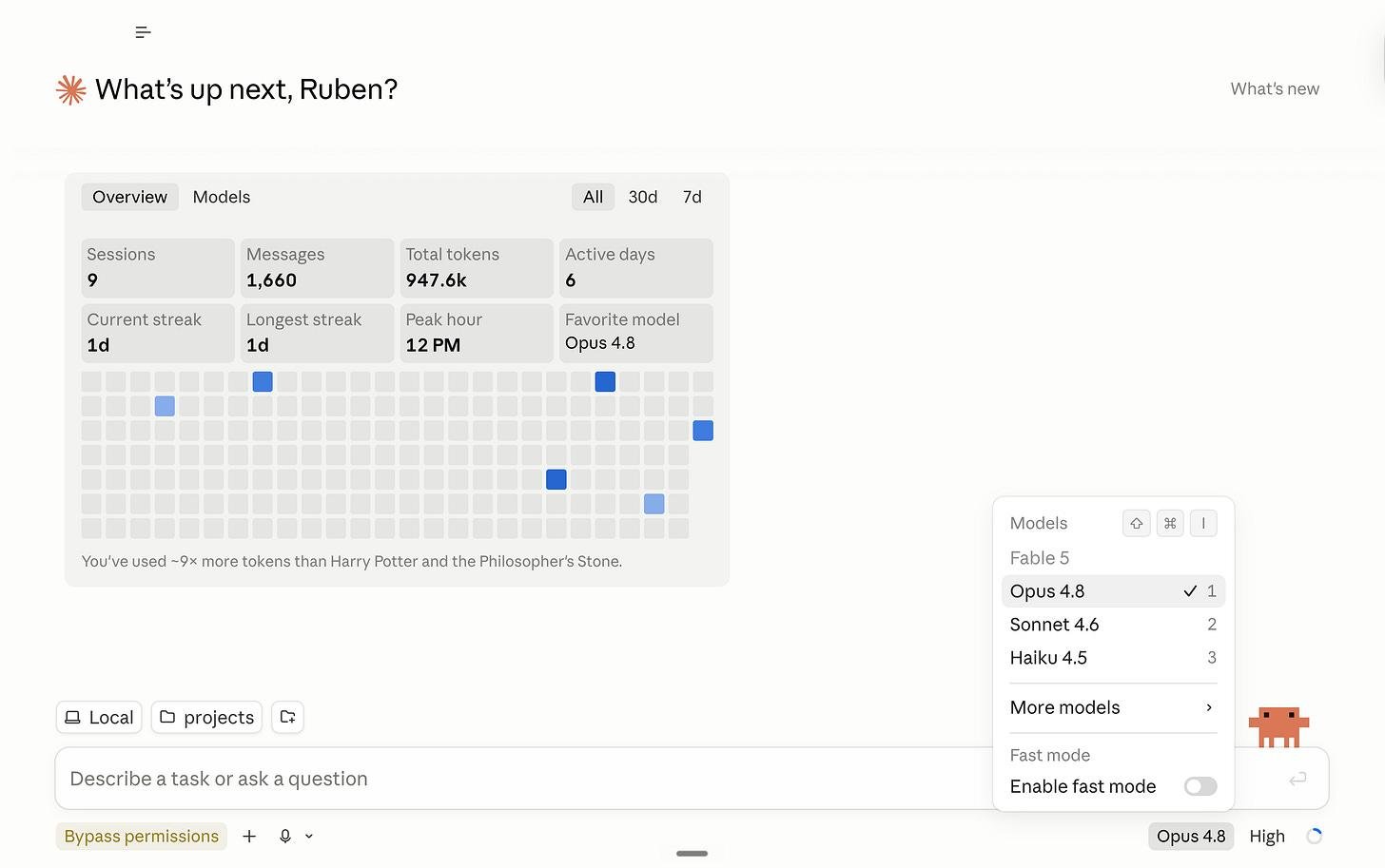
Task: Enable the fast mode toggle switch
Action: point(1200,786)
